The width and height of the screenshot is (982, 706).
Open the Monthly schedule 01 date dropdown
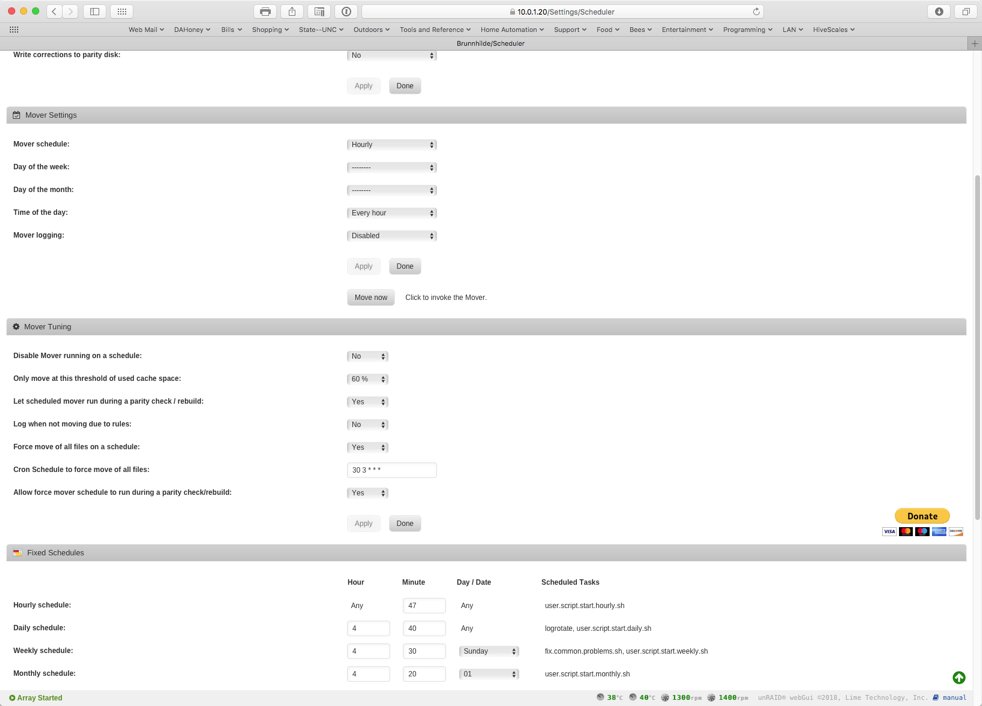pyautogui.click(x=489, y=674)
